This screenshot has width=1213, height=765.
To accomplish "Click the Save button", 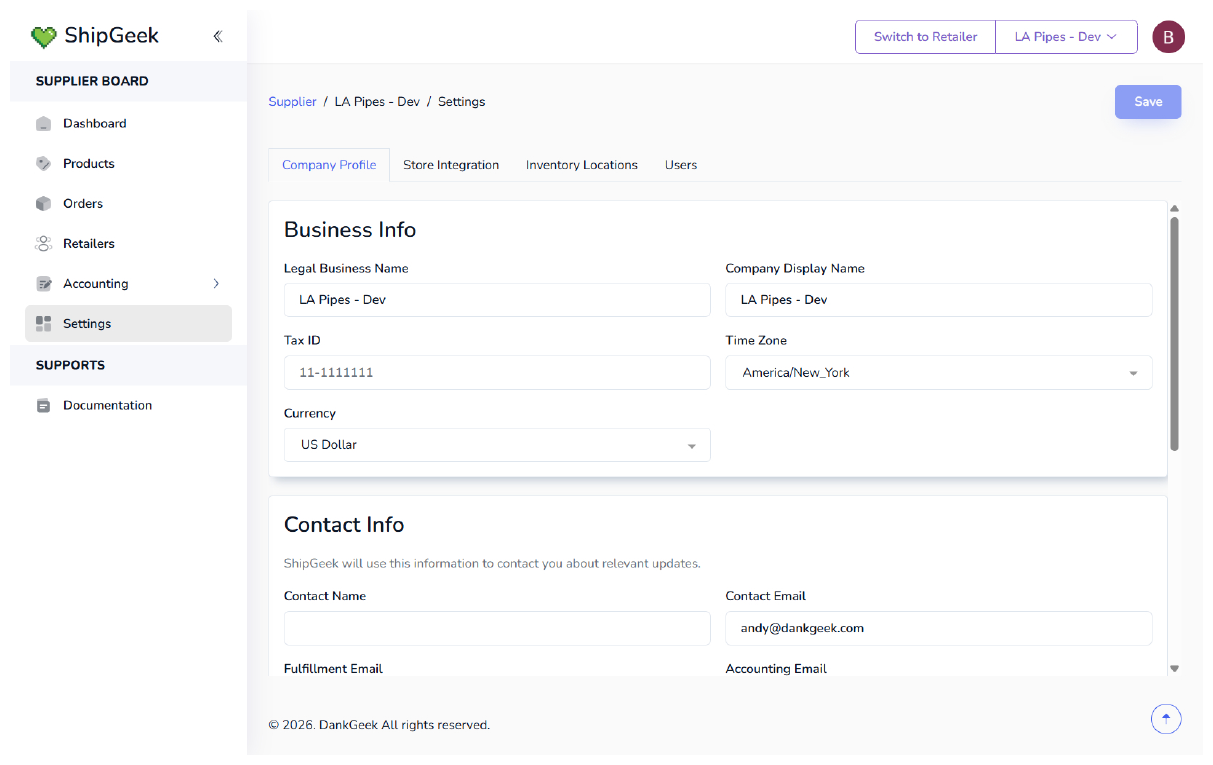I will [1148, 102].
